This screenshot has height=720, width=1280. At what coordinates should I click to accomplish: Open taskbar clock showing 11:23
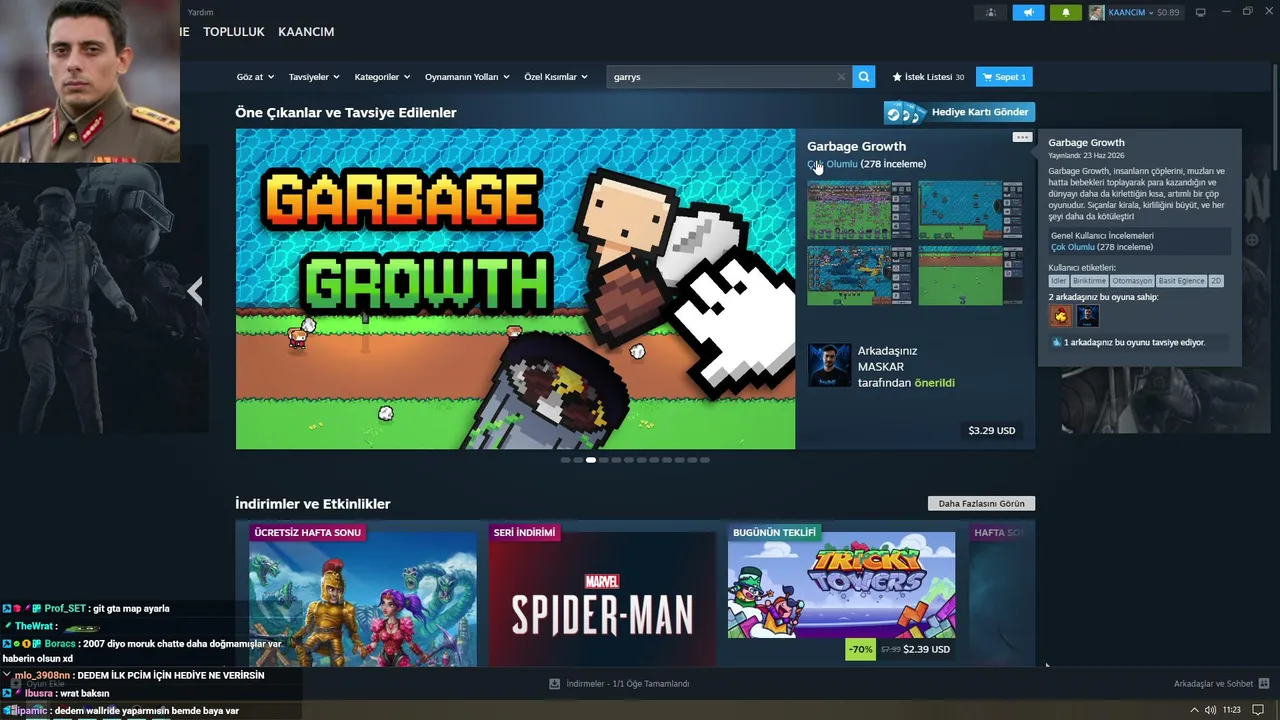click(1231, 710)
